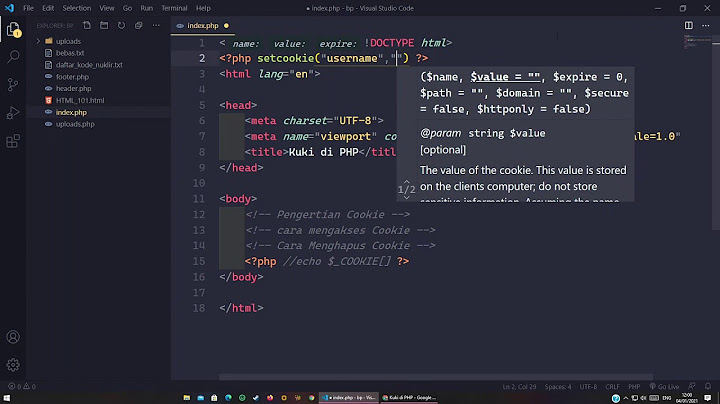This screenshot has height=404, width=720.
Task: Open header.php in Explorer
Action: point(73,89)
